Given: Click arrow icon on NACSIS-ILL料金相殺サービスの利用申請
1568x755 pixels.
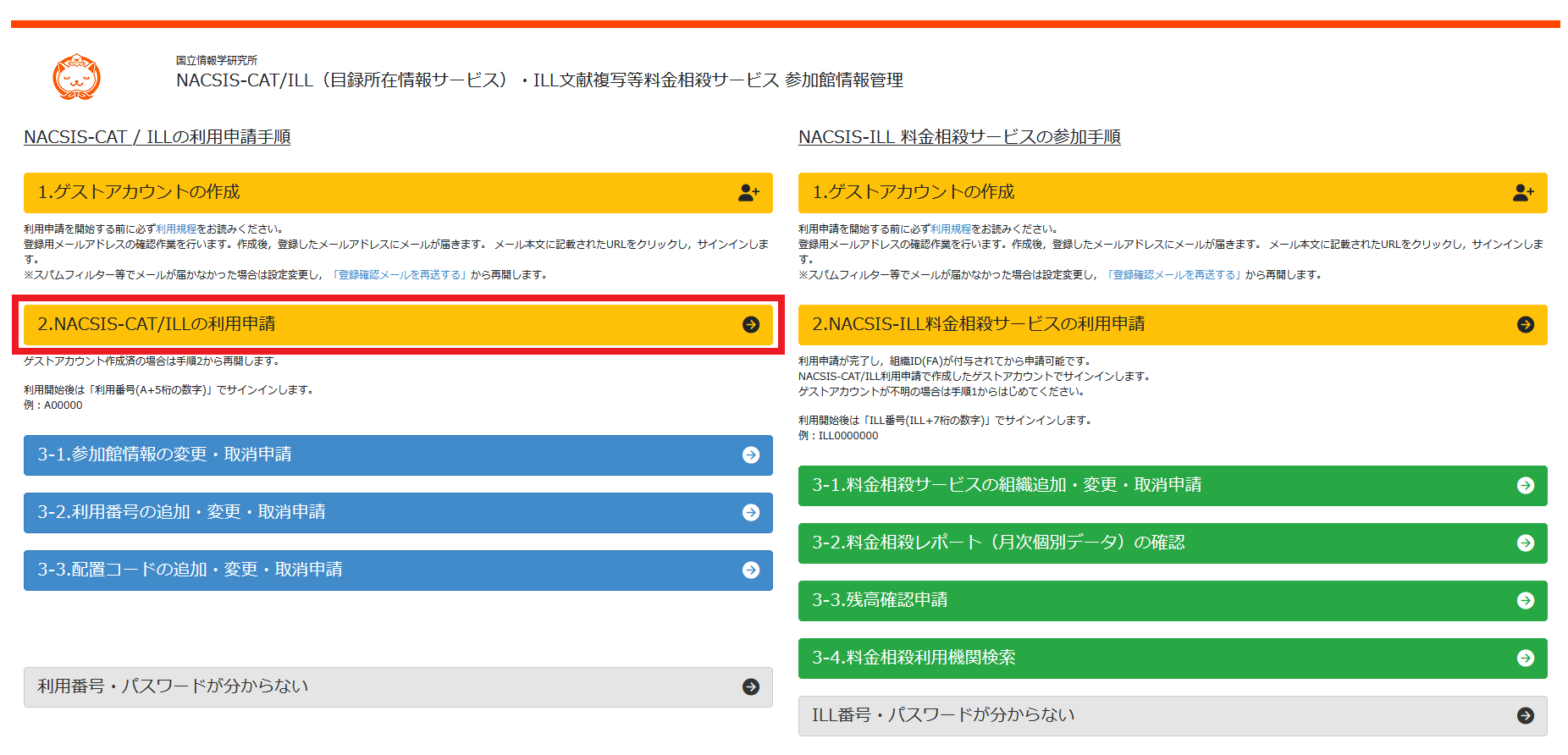Looking at the screenshot, I should 1526,325.
